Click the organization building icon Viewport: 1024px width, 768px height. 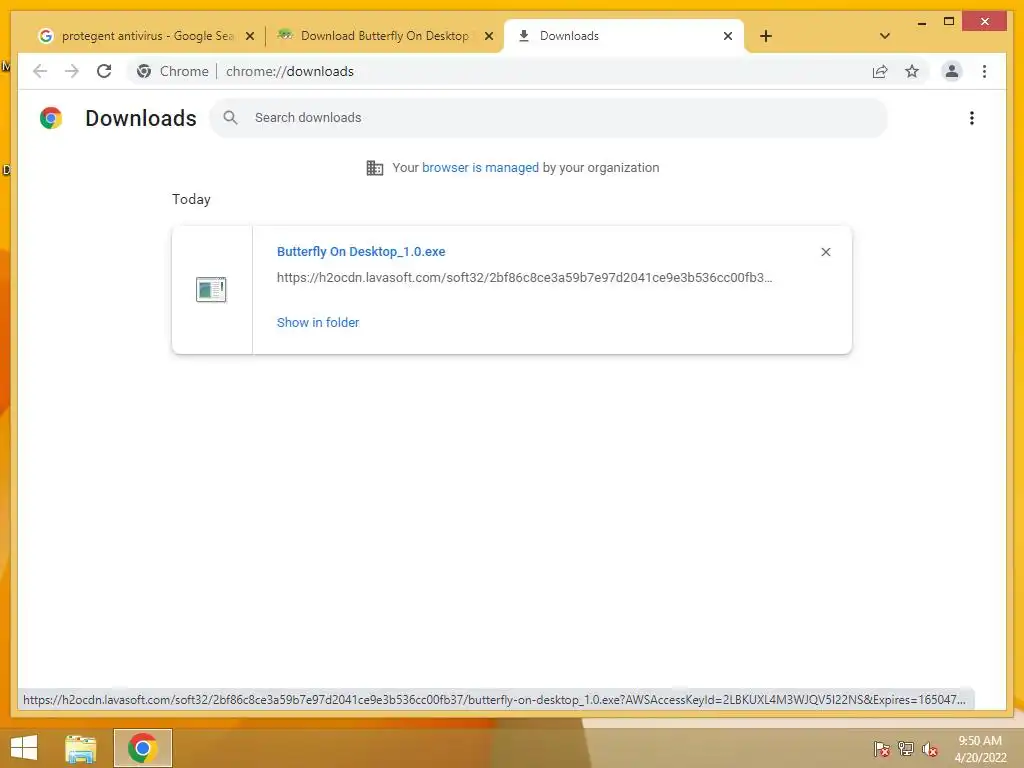(374, 168)
